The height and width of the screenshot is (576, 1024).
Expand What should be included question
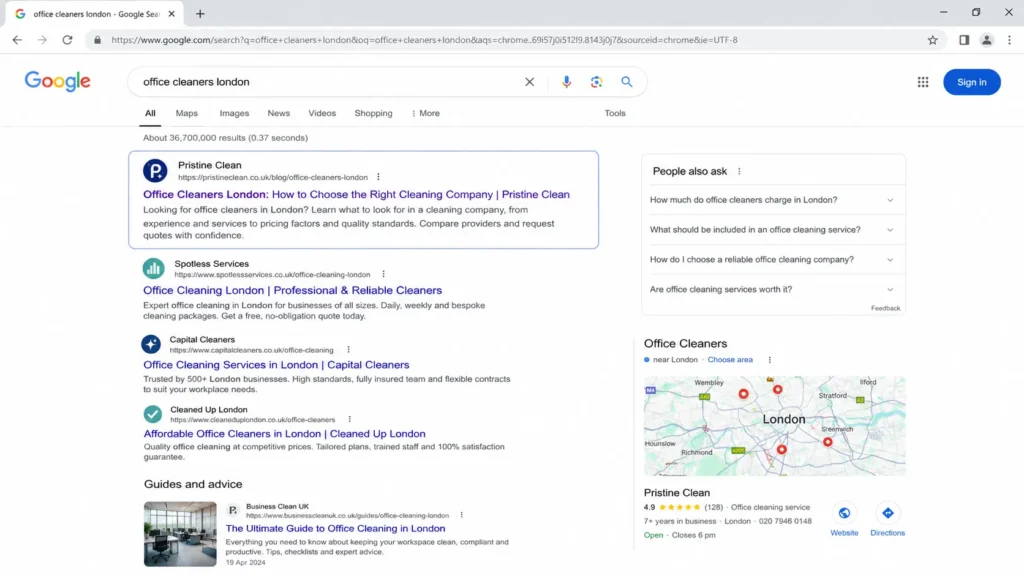point(773,230)
